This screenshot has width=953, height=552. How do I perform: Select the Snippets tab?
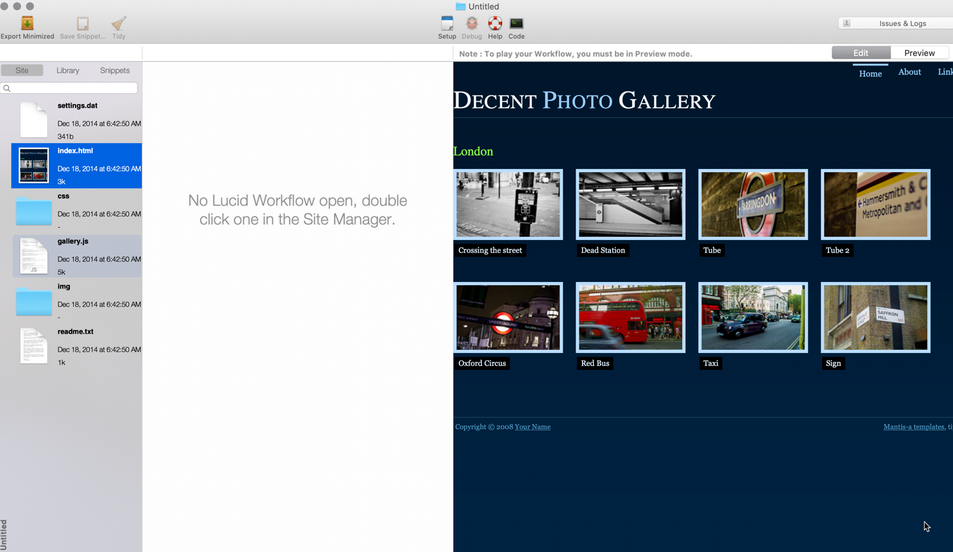(114, 71)
